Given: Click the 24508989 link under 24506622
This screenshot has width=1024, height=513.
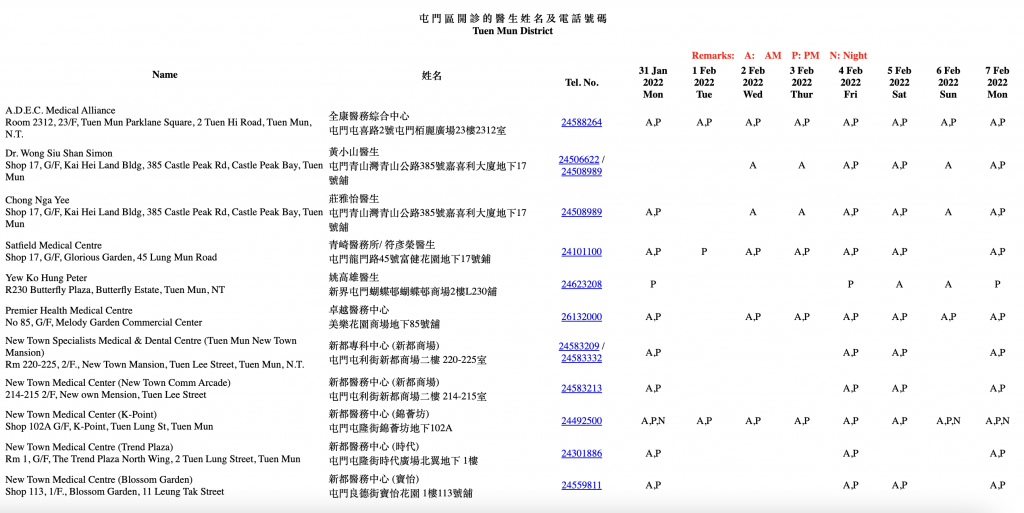Looking at the screenshot, I should (x=581, y=171).
